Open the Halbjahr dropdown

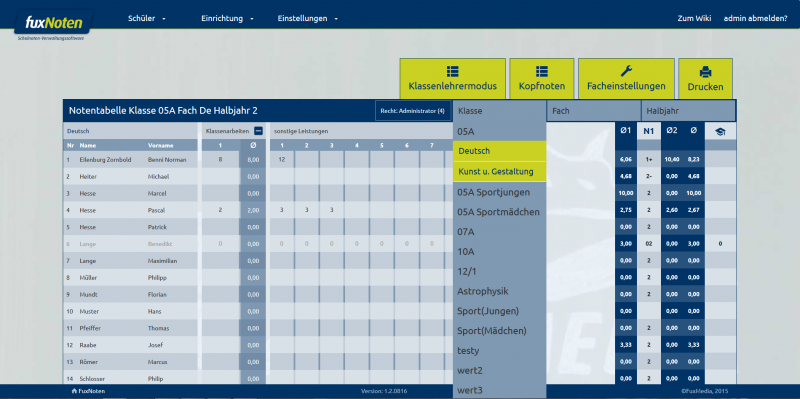point(688,111)
